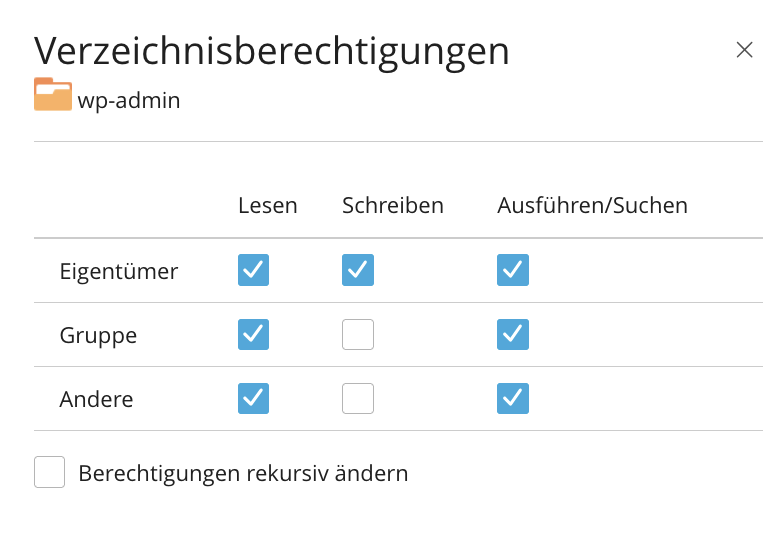Click the Verzeichnisberechtigungen dialog title
The height and width of the screenshot is (536, 768).
[271, 51]
